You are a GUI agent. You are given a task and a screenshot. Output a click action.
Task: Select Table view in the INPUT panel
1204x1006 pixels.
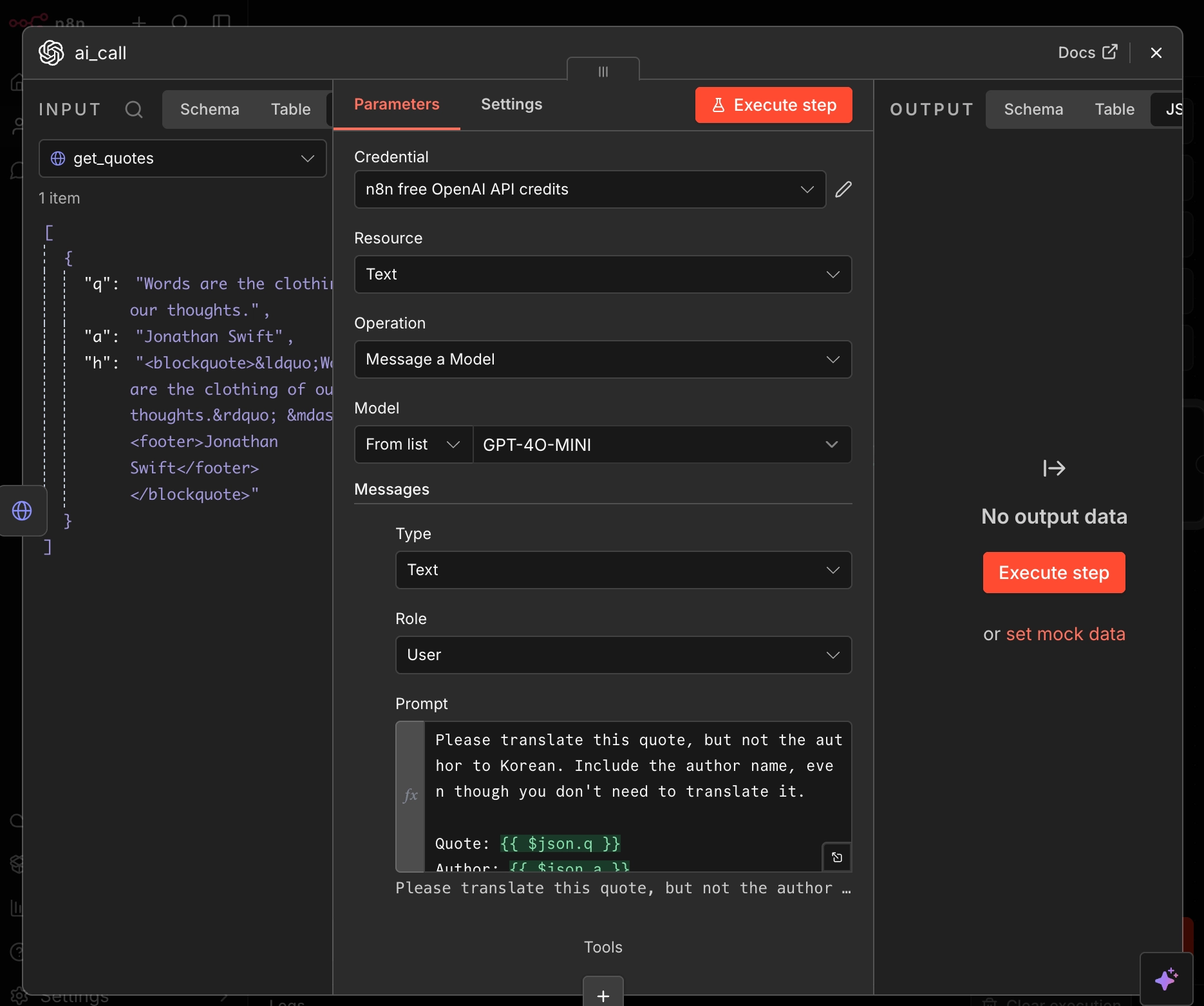[x=291, y=109]
